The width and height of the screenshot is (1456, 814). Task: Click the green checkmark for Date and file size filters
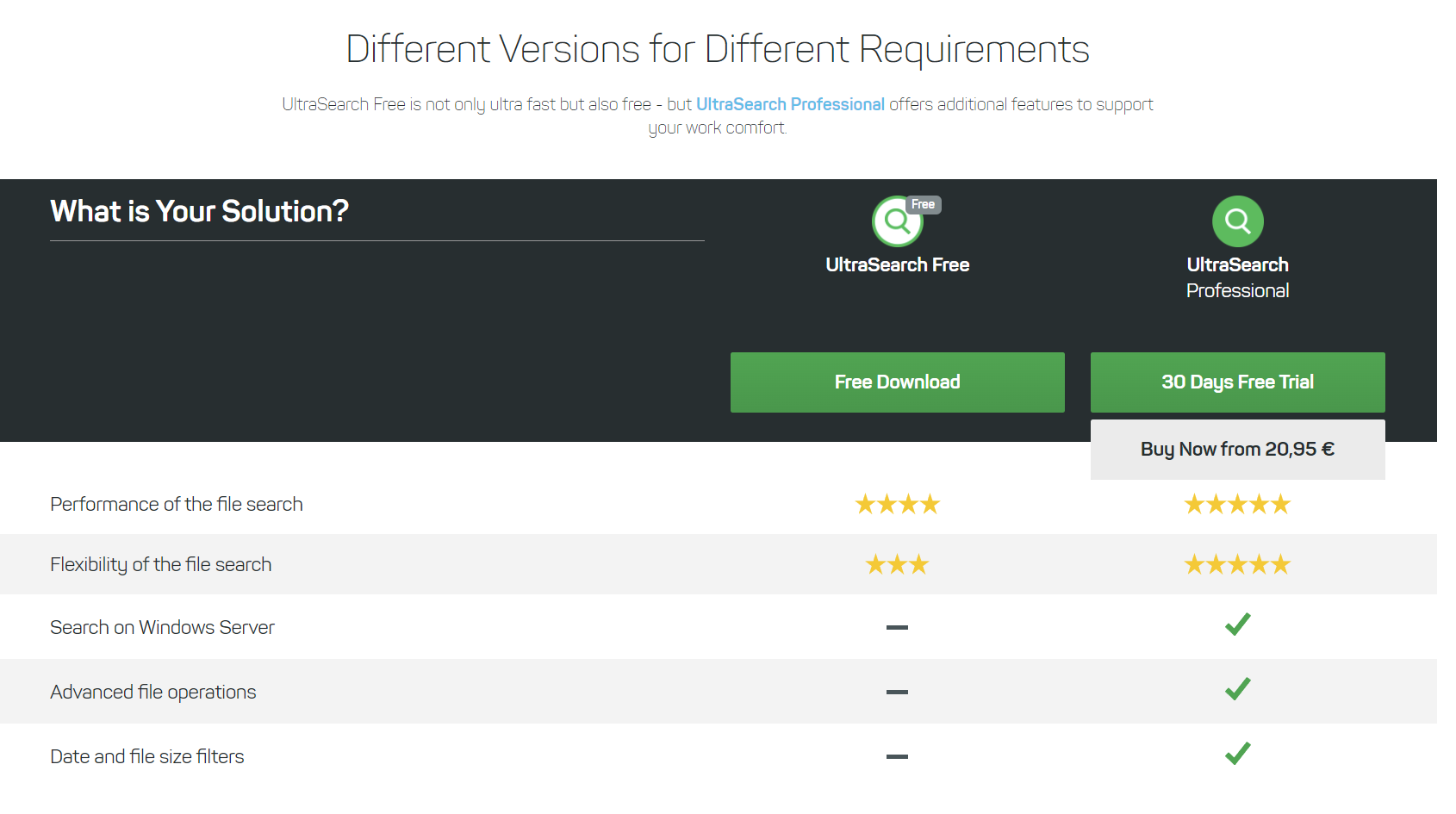[1237, 754]
